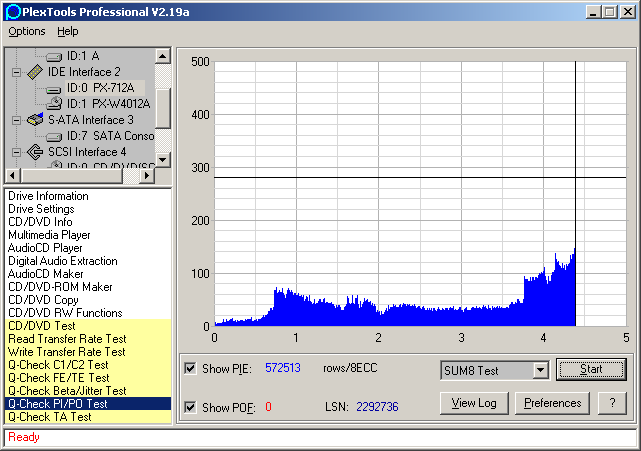Image resolution: width=641 pixels, height=451 pixels.
Task: Click the ID:7 SATA drive icon
Action: 54,137
